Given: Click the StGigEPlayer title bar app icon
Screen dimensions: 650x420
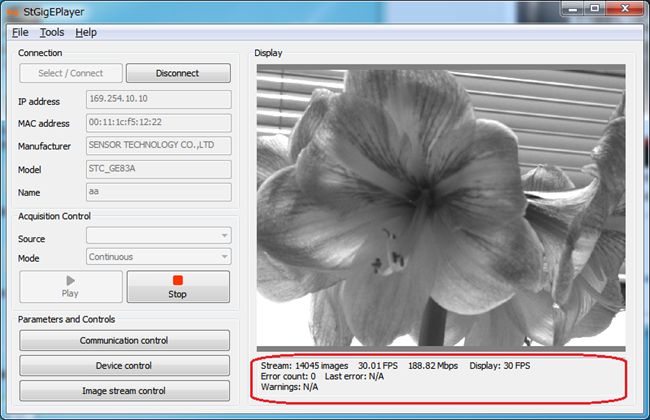Looking at the screenshot, I should [13, 11].
